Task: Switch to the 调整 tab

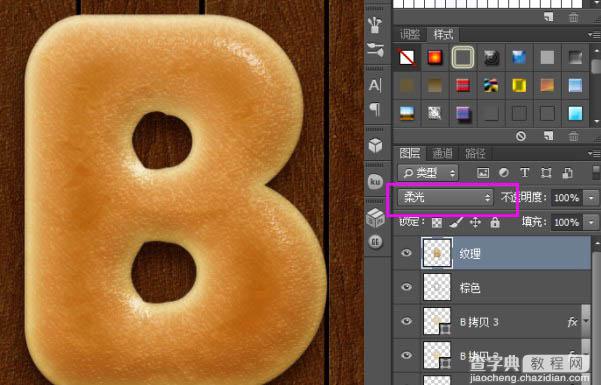Action: coord(410,35)
